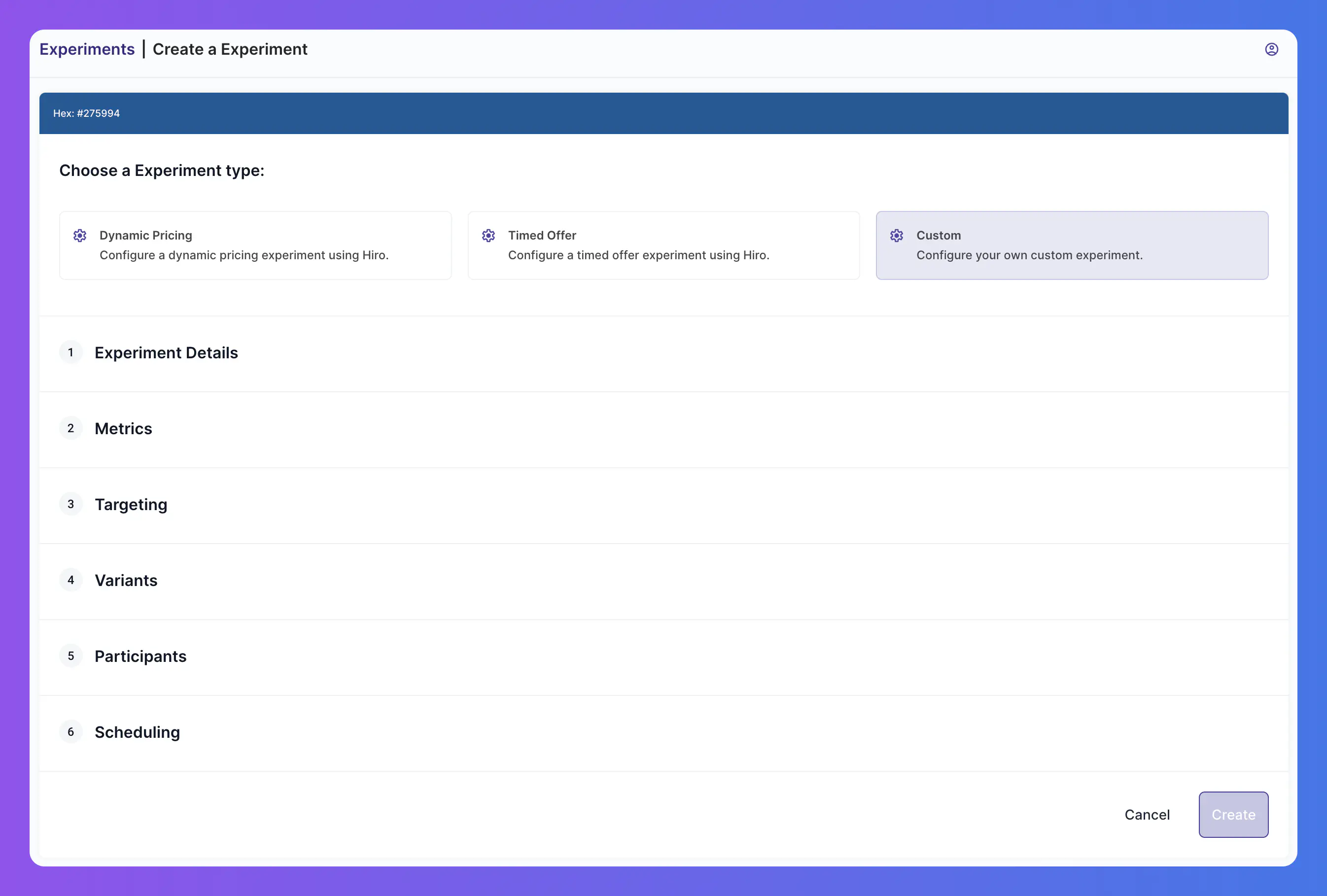
Task: Click the 'Create a Experiment' title text
Action: click(x=230, y=49)
